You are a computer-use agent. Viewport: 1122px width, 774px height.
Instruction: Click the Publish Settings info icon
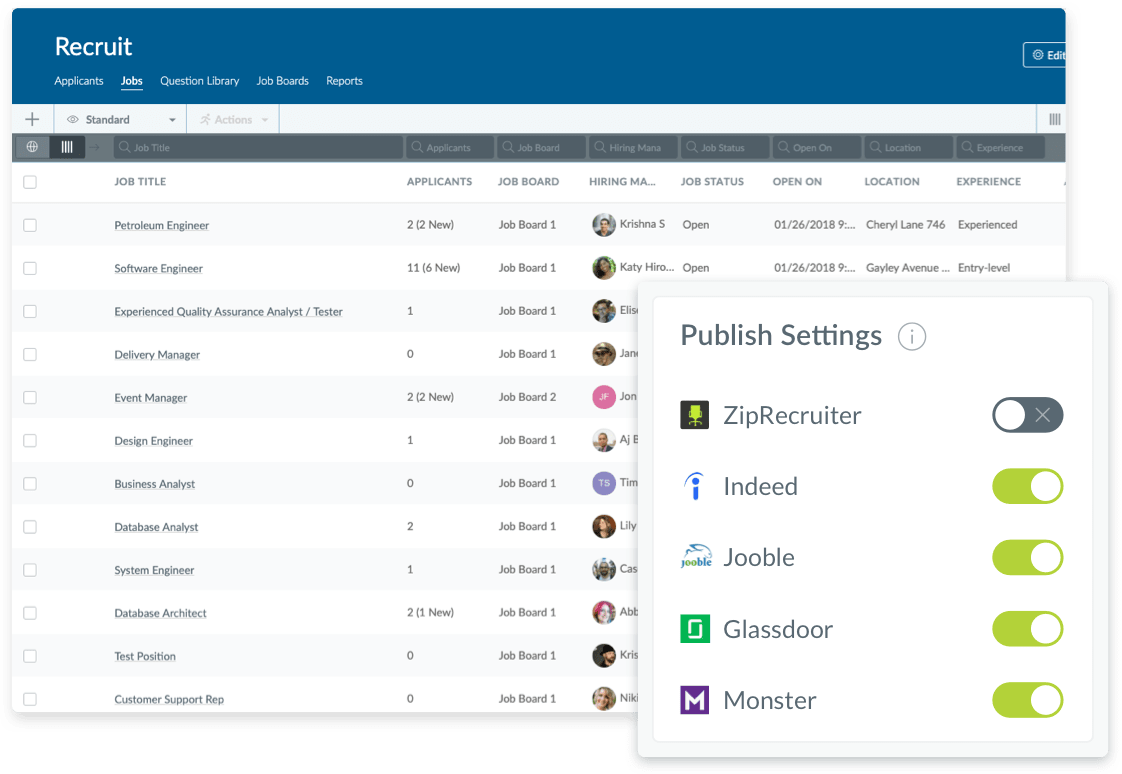912,336
